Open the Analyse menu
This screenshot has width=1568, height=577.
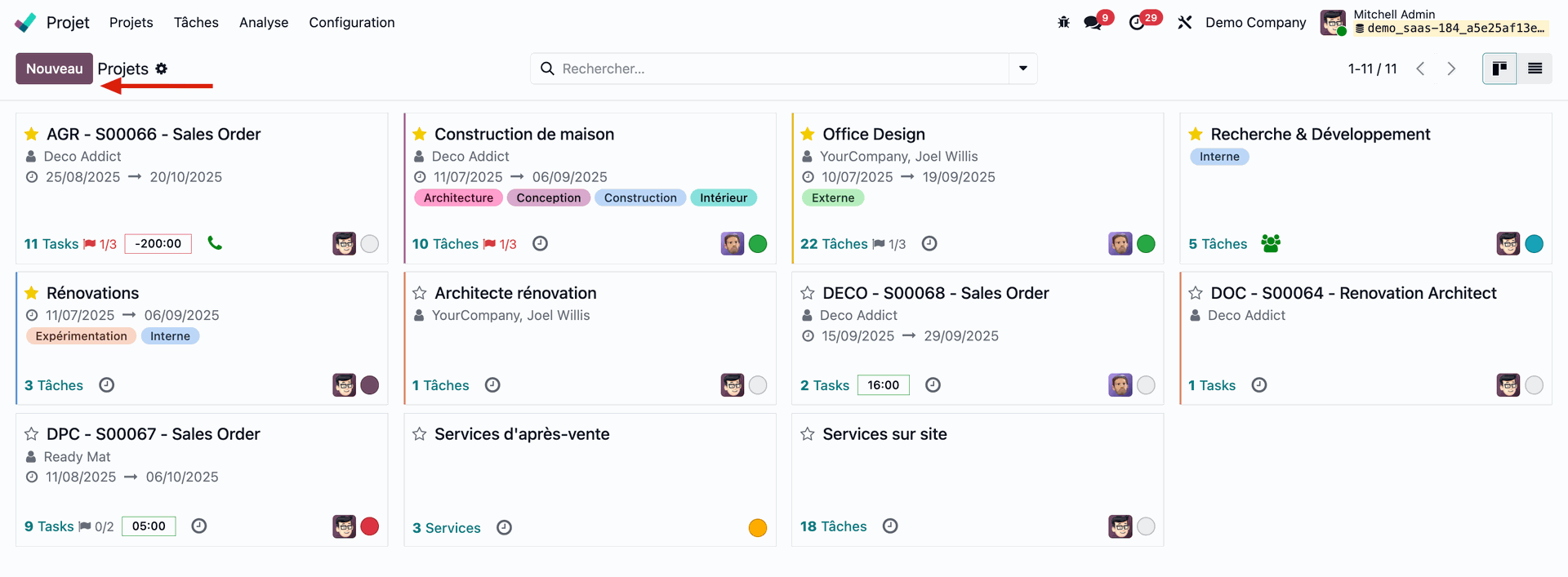tap(263, 23)
